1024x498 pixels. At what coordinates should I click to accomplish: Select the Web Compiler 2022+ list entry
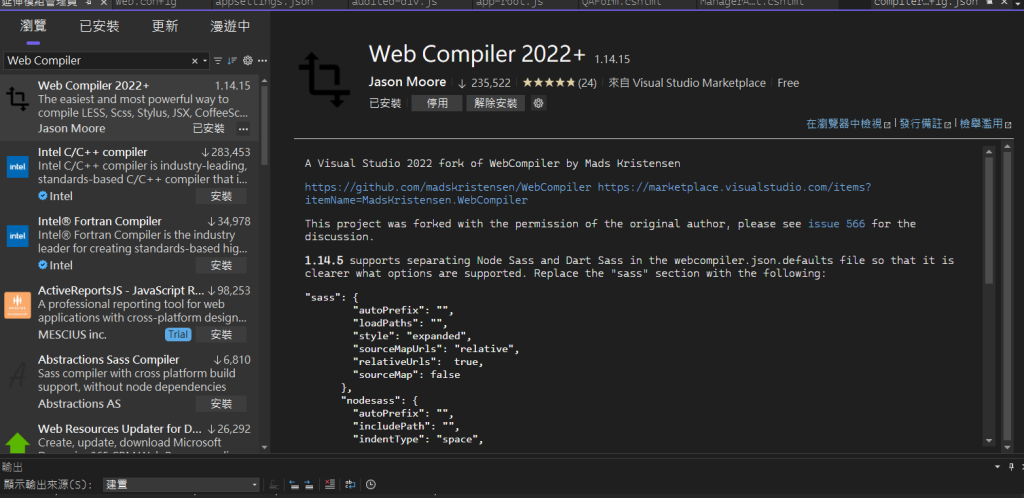(129, 108)
